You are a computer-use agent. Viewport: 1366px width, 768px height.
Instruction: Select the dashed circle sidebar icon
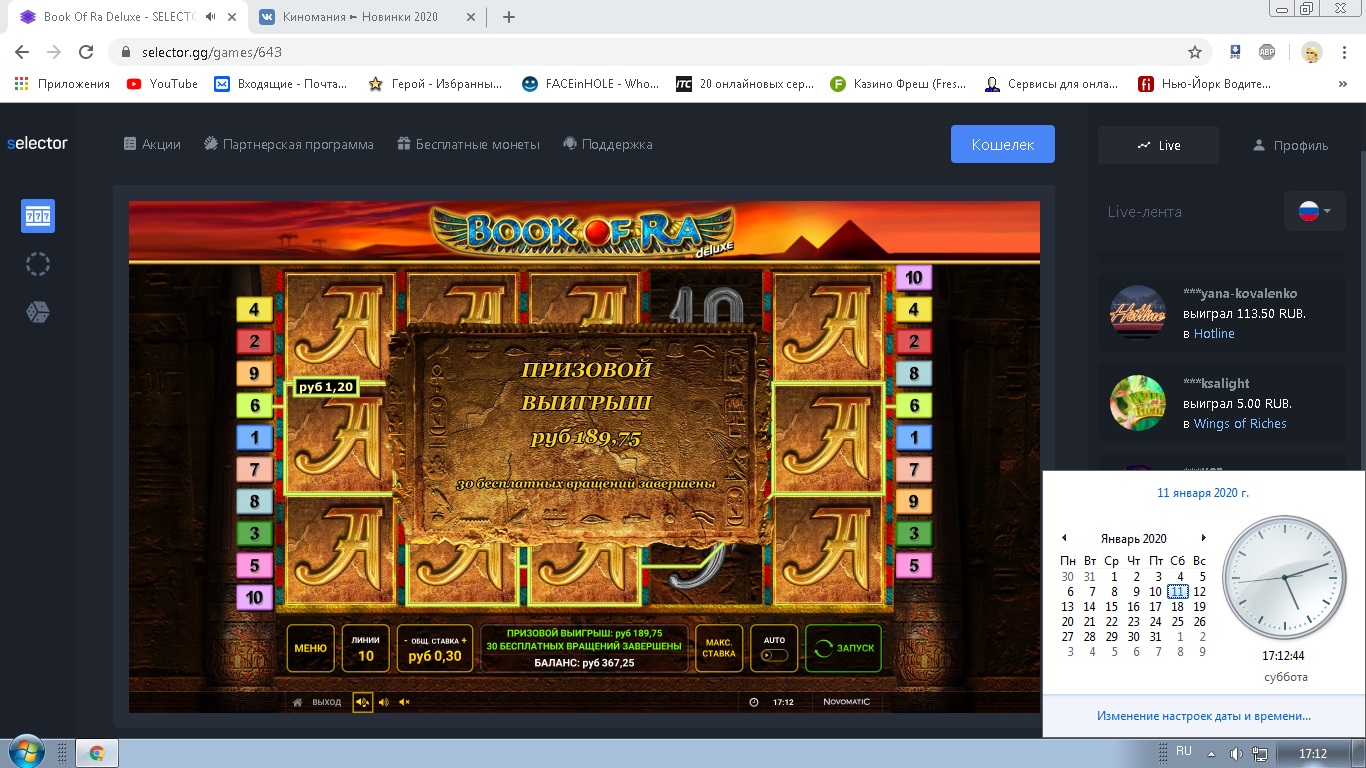pyautogui.click(x=38, y=264)
